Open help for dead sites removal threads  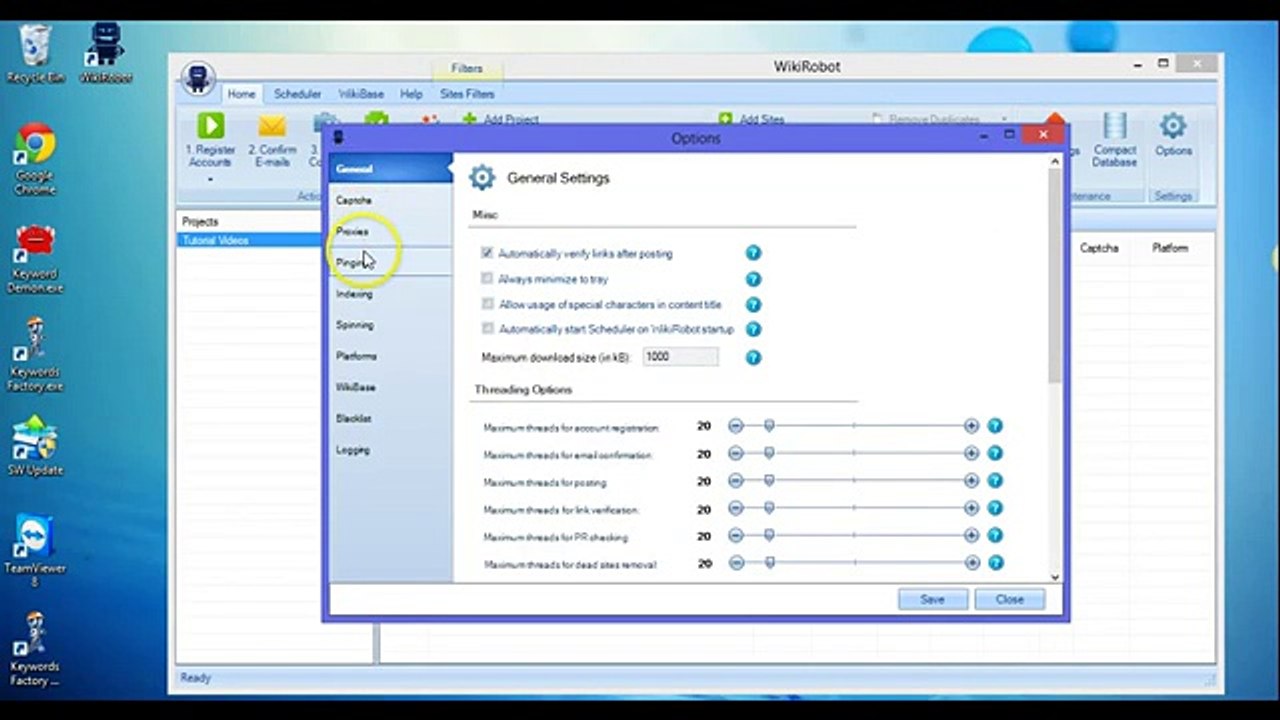point(995,563)
